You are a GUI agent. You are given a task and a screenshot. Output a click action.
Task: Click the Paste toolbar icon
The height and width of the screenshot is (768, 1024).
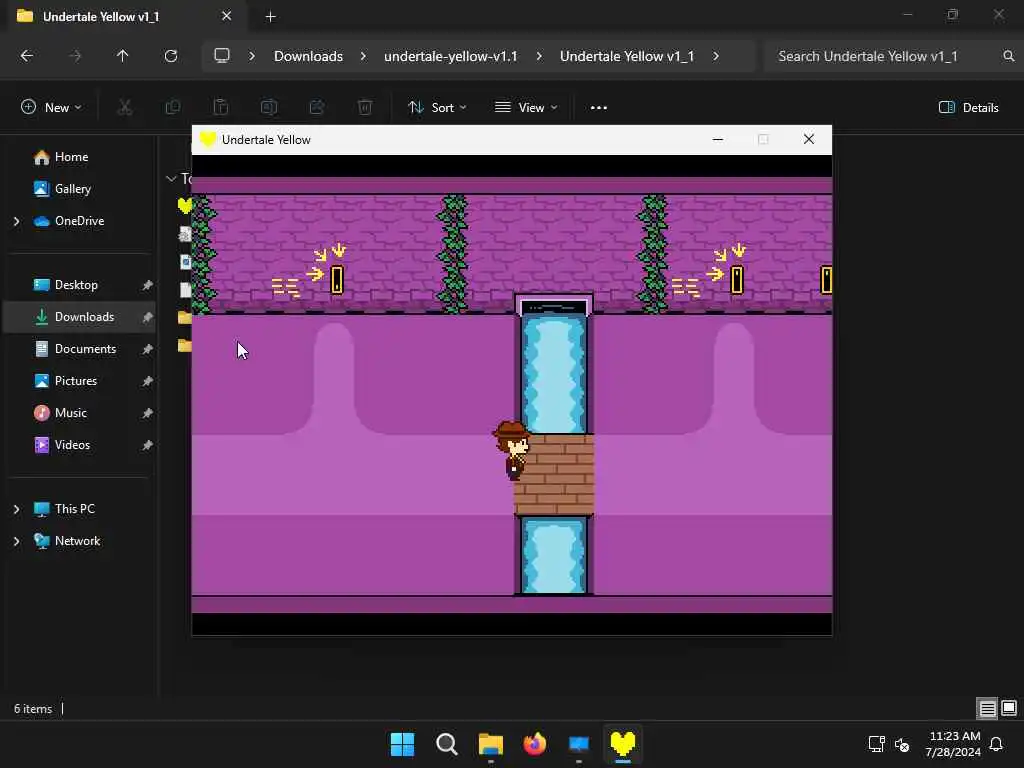tap(221, 107)
